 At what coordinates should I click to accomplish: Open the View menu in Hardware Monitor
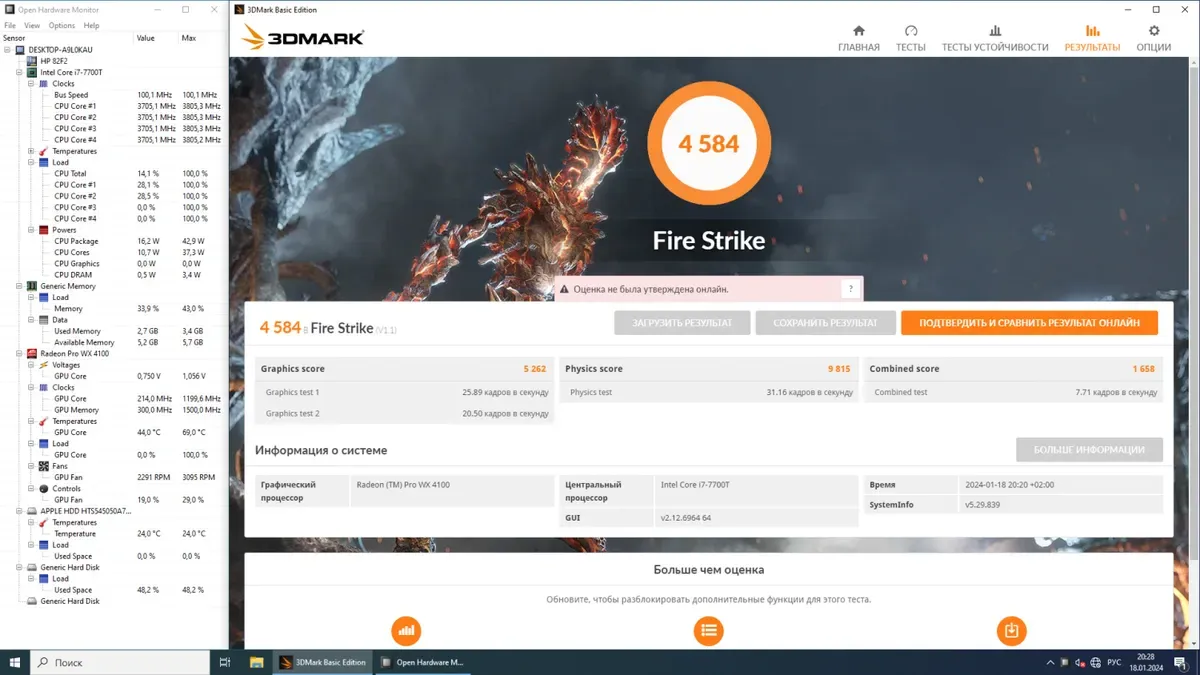click(x=32, y=25)
